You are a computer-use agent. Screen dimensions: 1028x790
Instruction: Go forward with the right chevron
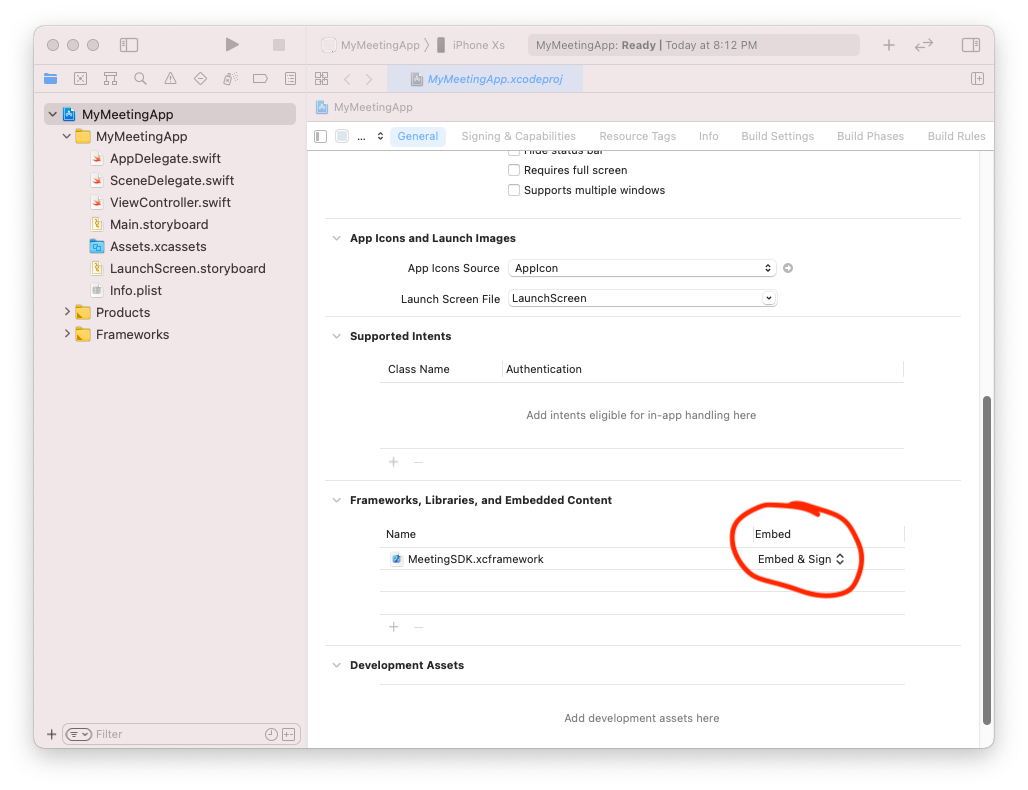pos(369,79)
